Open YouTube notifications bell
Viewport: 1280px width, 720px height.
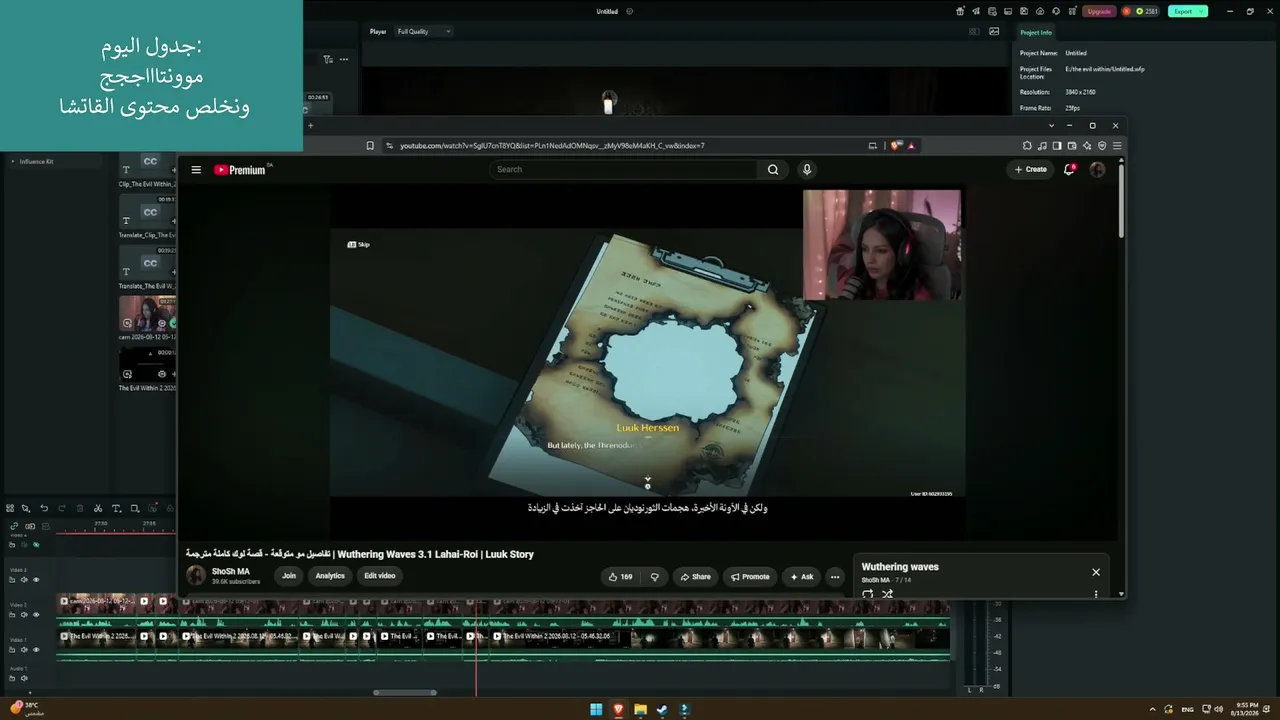1069,170
